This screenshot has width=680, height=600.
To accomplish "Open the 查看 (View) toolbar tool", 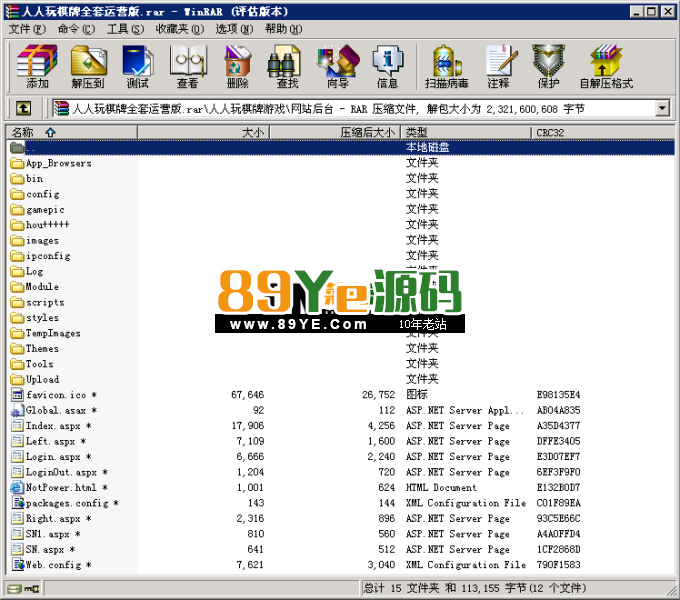I will pos(188,66).
